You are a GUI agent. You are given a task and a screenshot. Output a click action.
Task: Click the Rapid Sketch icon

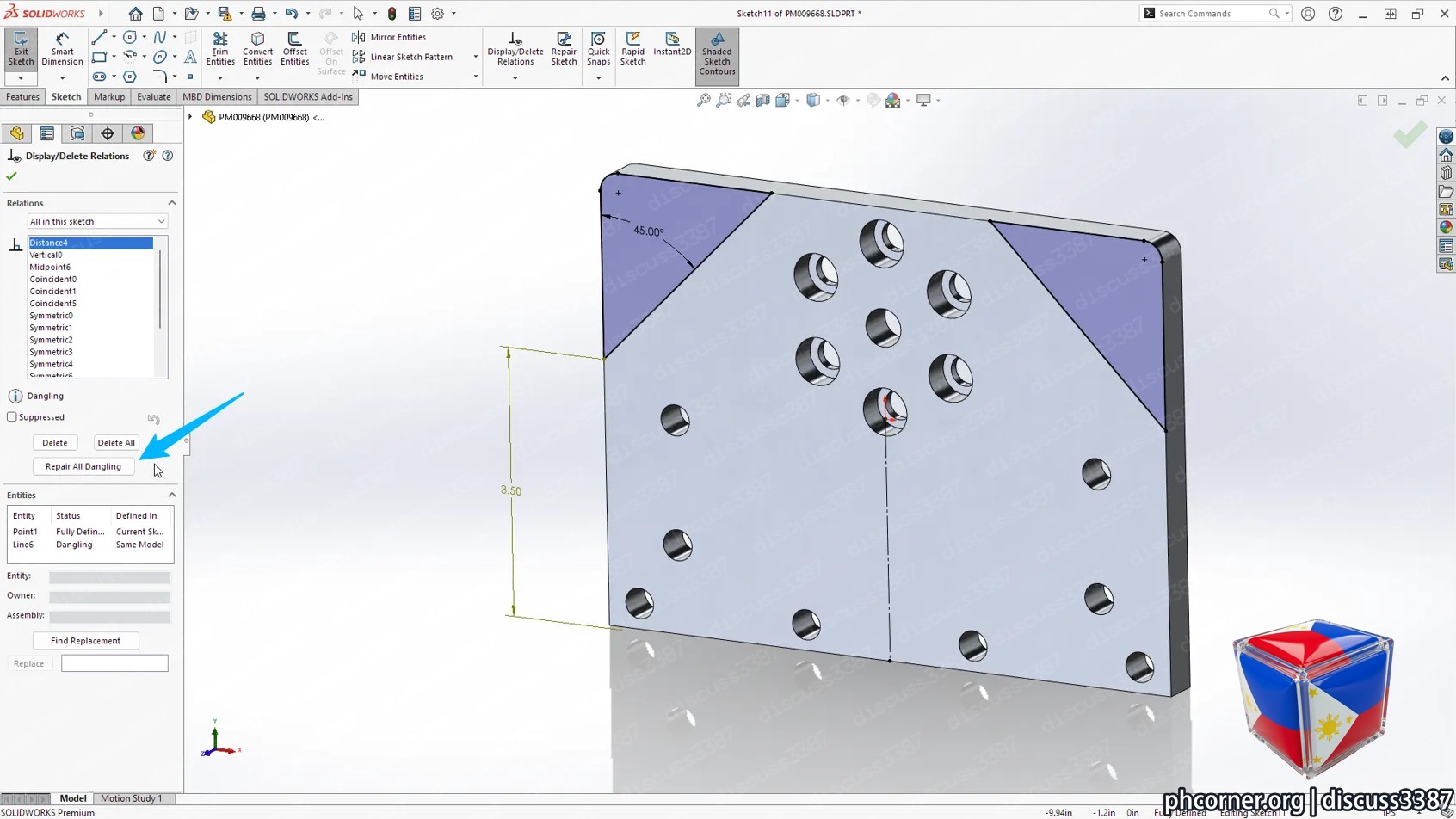632,49
